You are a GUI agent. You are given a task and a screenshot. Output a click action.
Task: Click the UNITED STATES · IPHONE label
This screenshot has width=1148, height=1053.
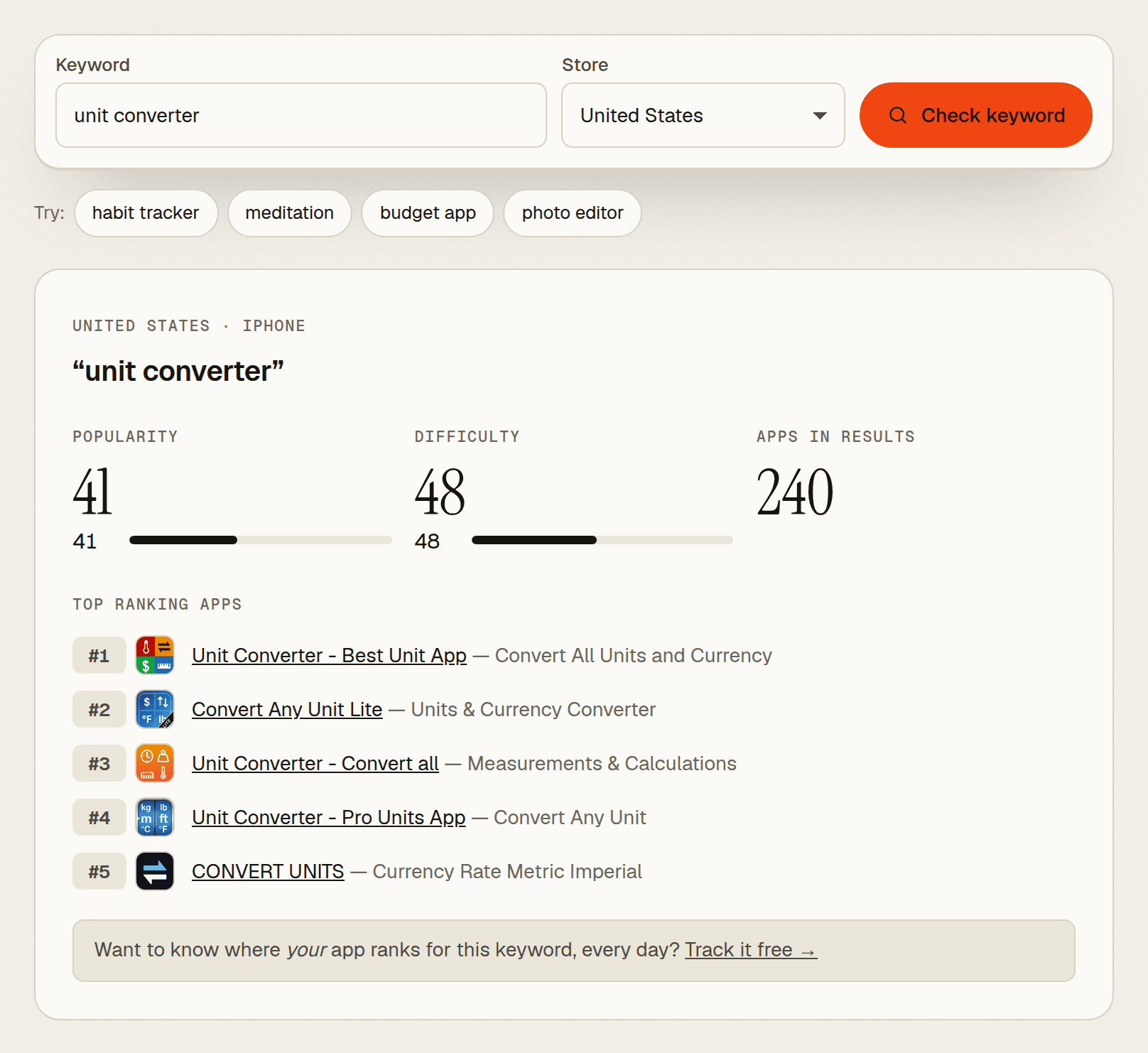point(189,325)
